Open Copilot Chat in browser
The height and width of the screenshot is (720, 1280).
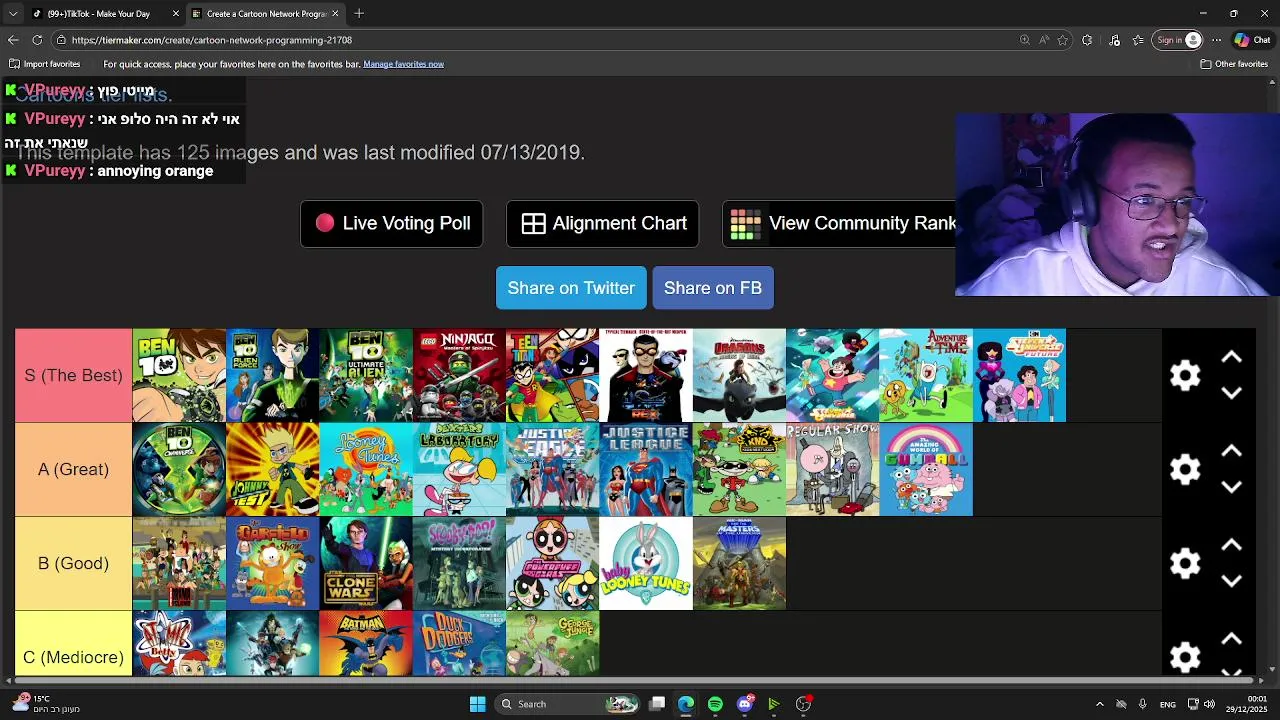[1252, 40]
